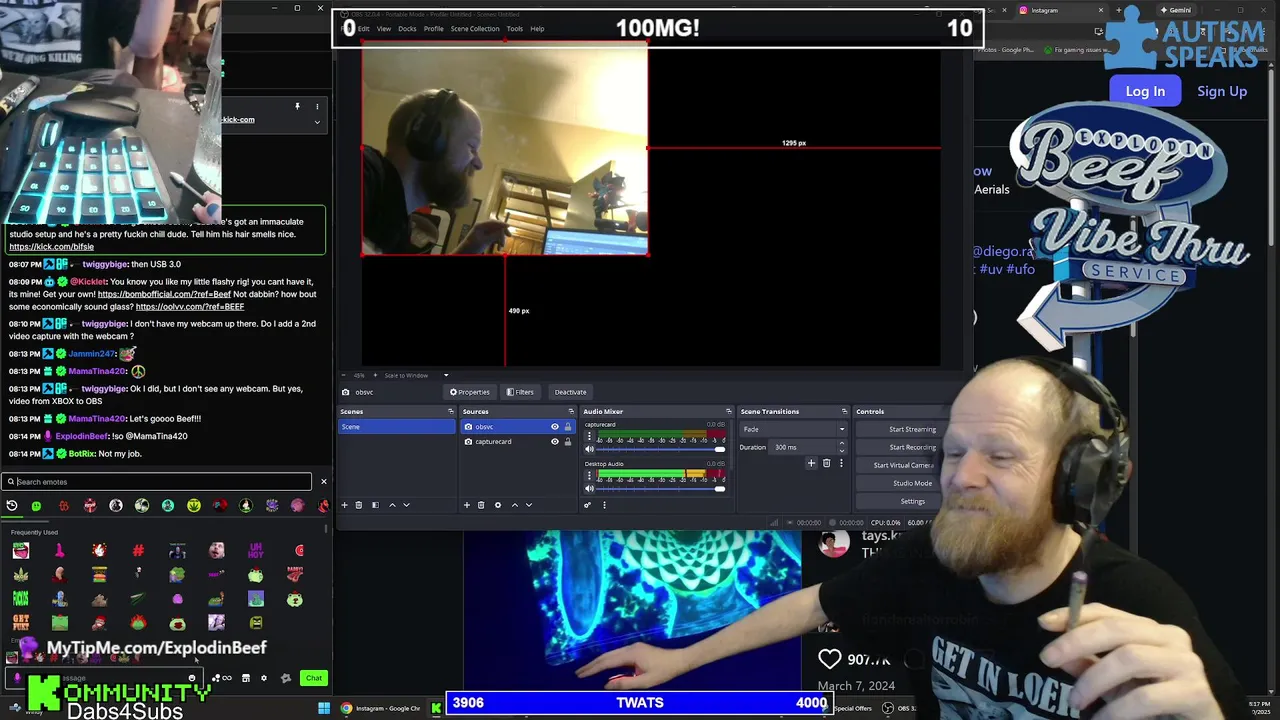Mute the capturecard audio channel
Image resolution: width=1280 pixels, height=720 pixels.
click(x=588, y=449)
